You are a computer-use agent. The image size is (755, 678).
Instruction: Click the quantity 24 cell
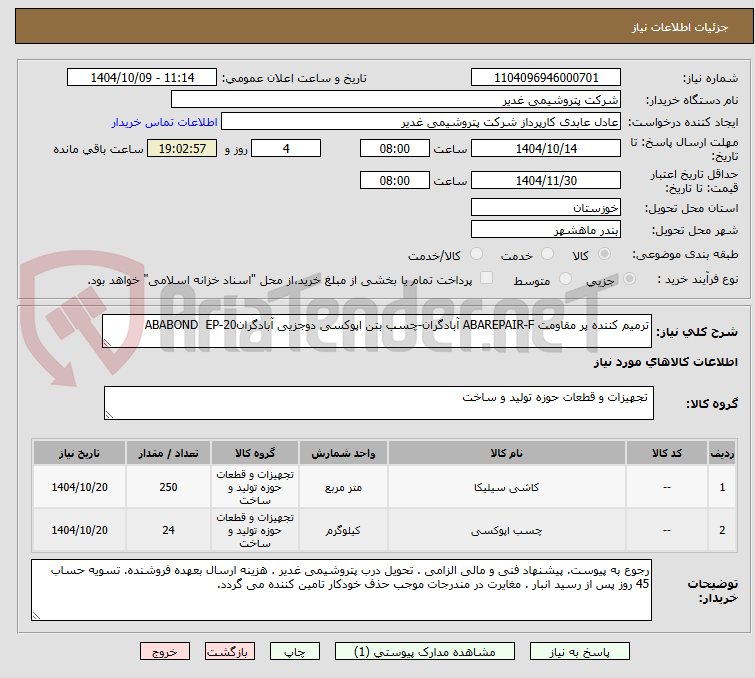[x=168, y=530]
